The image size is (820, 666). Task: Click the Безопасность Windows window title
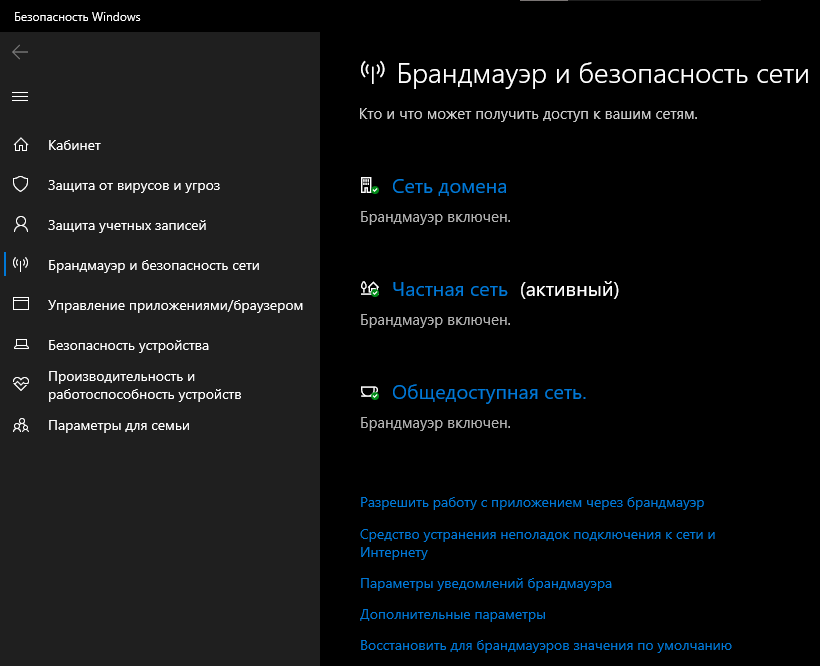[77, 17]
